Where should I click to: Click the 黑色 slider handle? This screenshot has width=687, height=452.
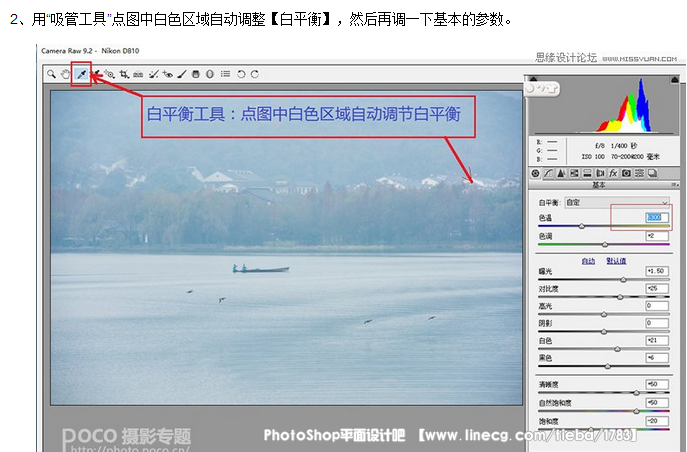tap(608, 366)
